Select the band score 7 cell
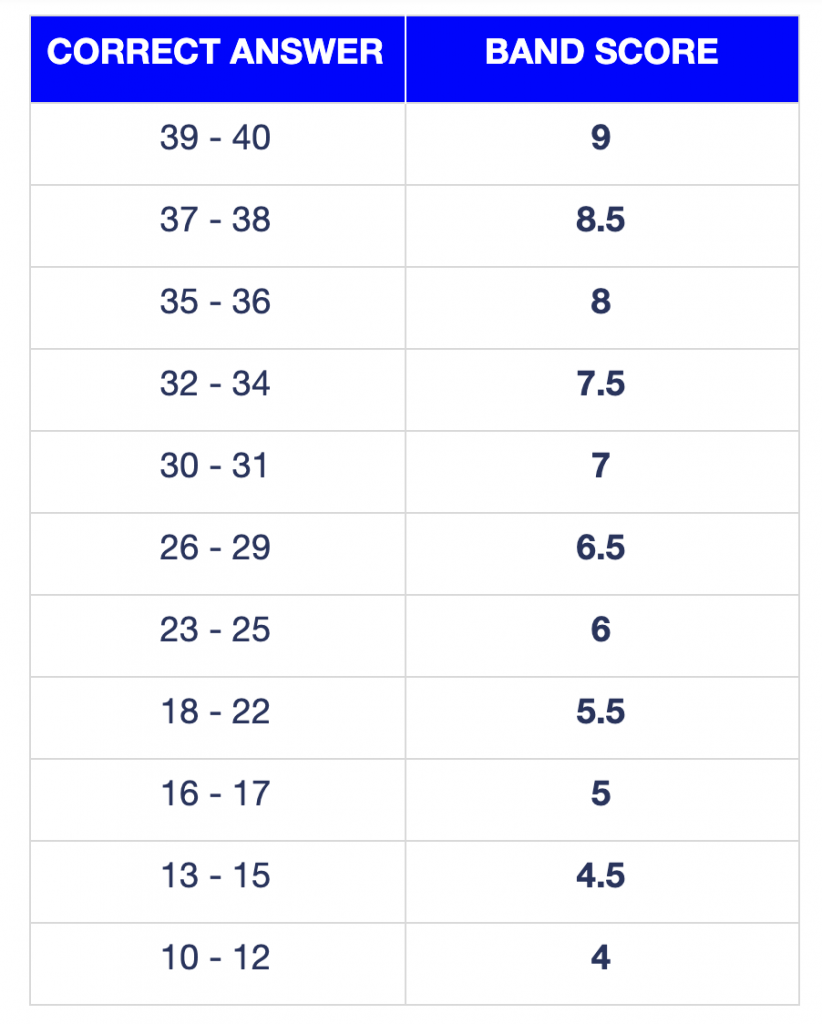The width and height of the screenshot is (822, 1024). 602,472
